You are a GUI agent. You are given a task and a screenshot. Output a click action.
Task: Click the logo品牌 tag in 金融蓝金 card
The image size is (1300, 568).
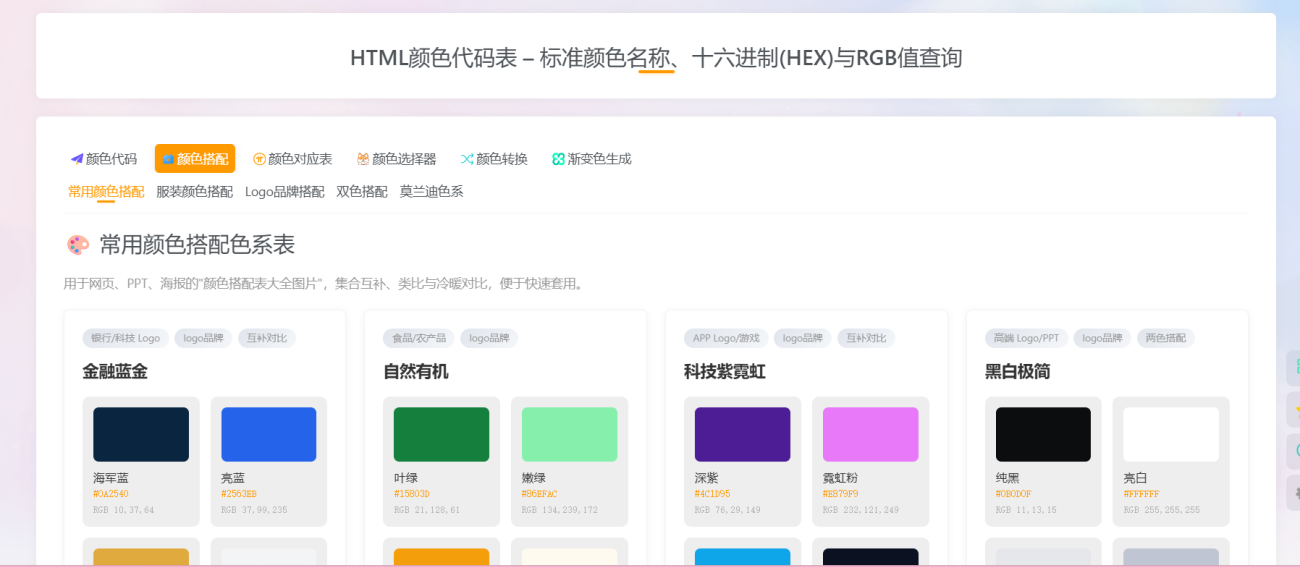(203, 338)
